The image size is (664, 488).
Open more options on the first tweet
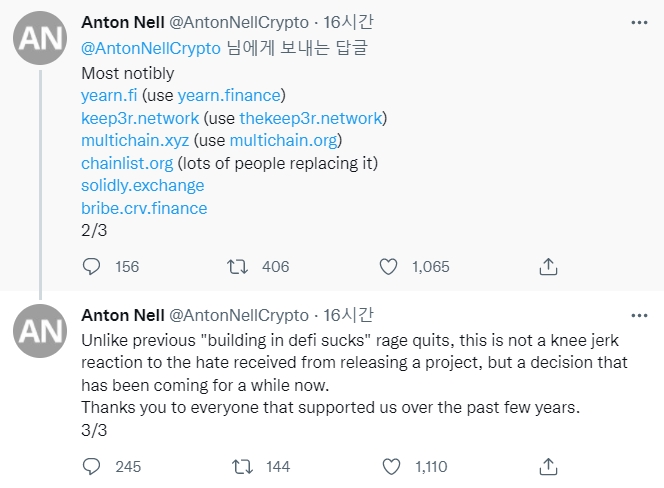pyautogui.click(x=638, y=22)
